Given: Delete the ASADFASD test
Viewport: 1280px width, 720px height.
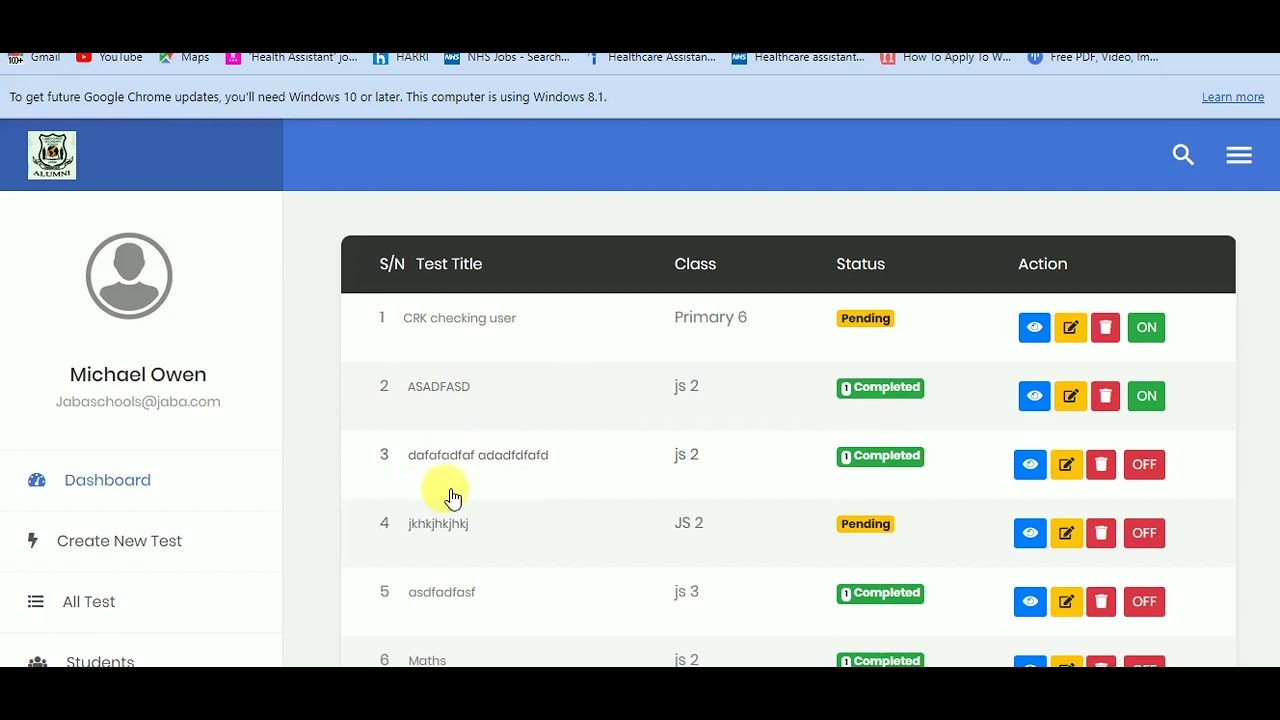Looking at the screenshot, I should [x=1105, y=396].
